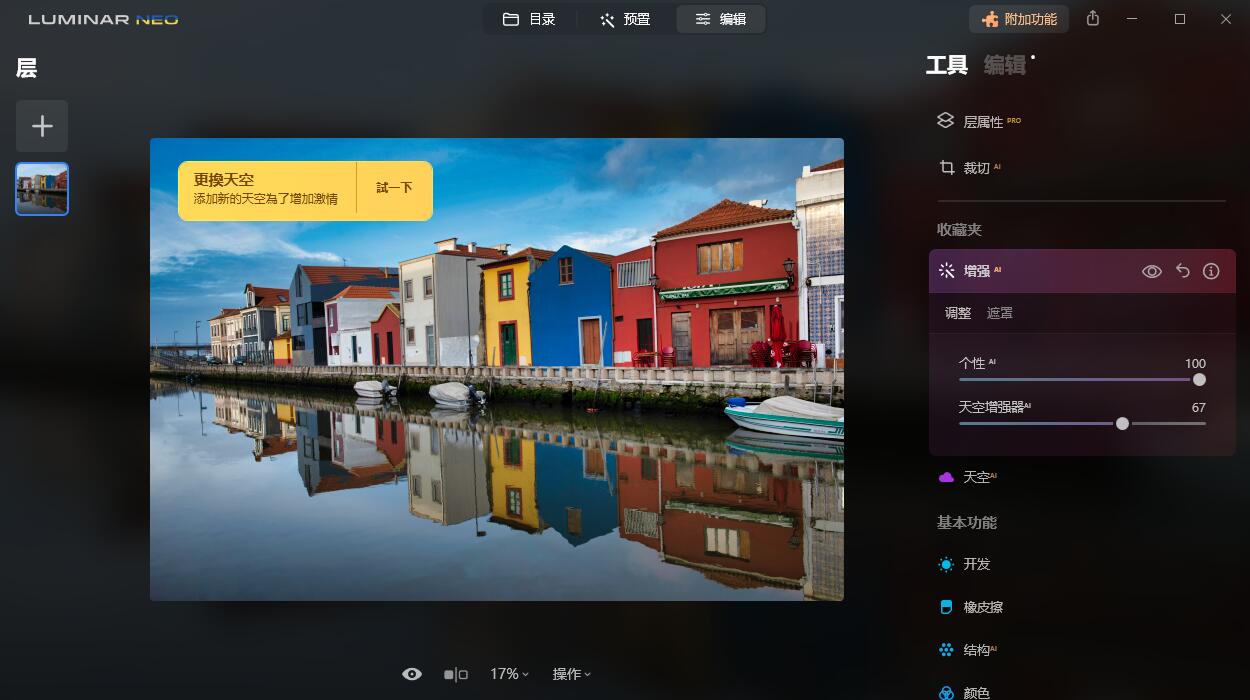Image resolution: width=1250 pixels, height=700 pixels.
Task: Click the 编辑 link in the tools panel
Action: (x=1006, y=64)
